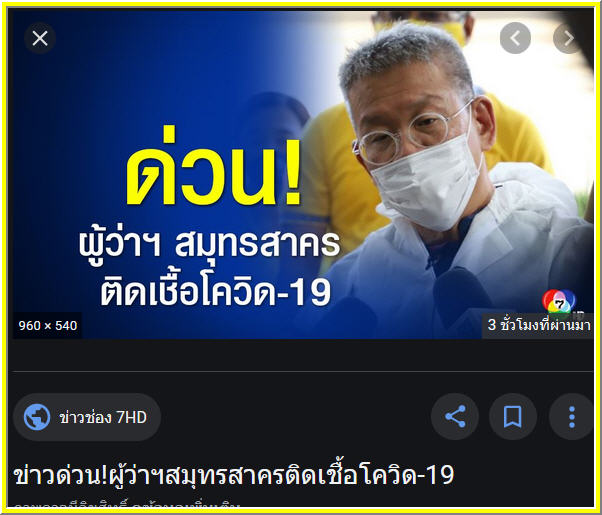Viewport: 602px width, 515px height.
Task: Visit the ข่าวช่อง 7HD source site
Action: click(x=87, y=417)
